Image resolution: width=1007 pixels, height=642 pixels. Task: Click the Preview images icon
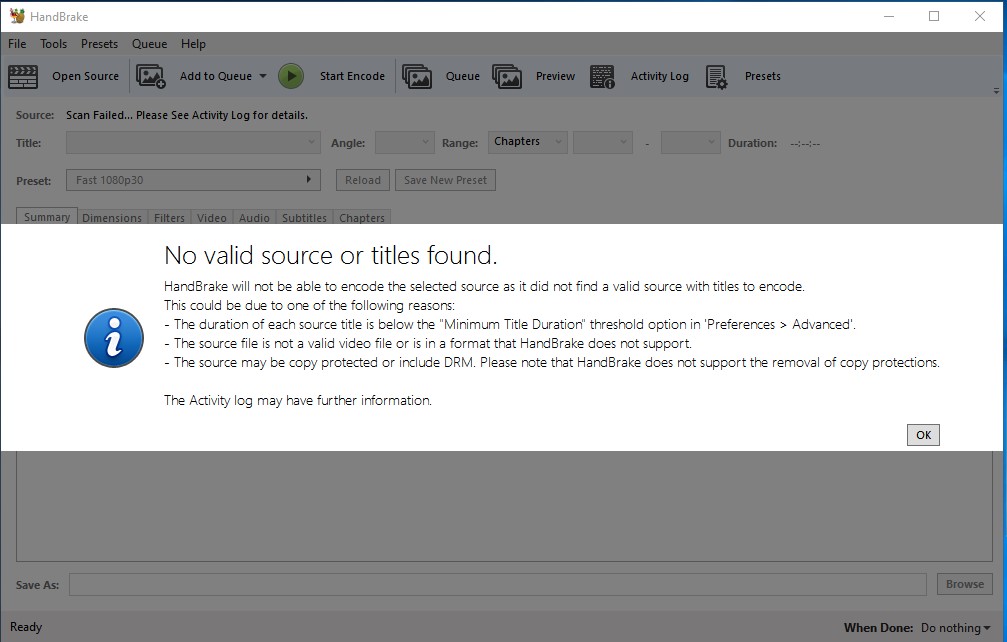(x=507, y=77)
